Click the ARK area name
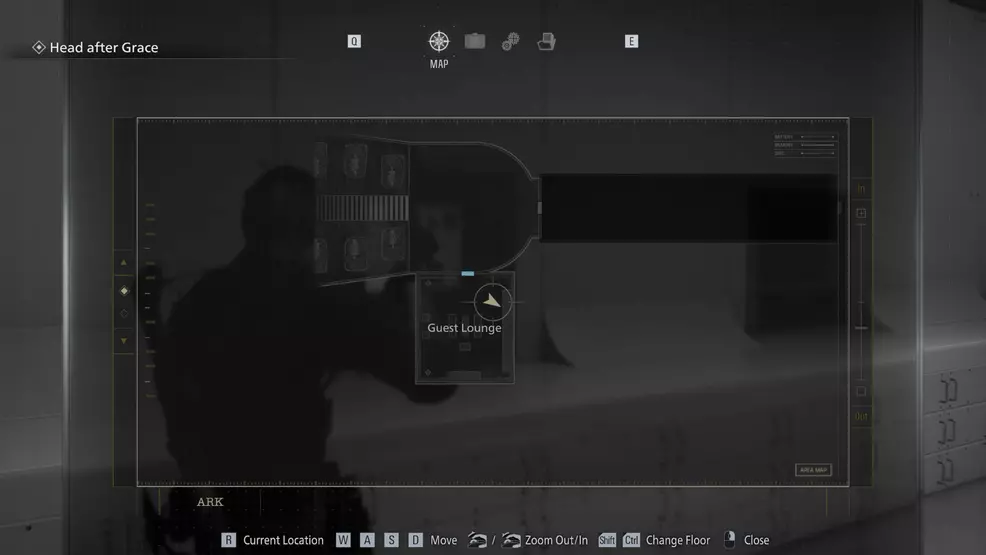This screenshot has width=986, height=555. [x=210, y=502]
